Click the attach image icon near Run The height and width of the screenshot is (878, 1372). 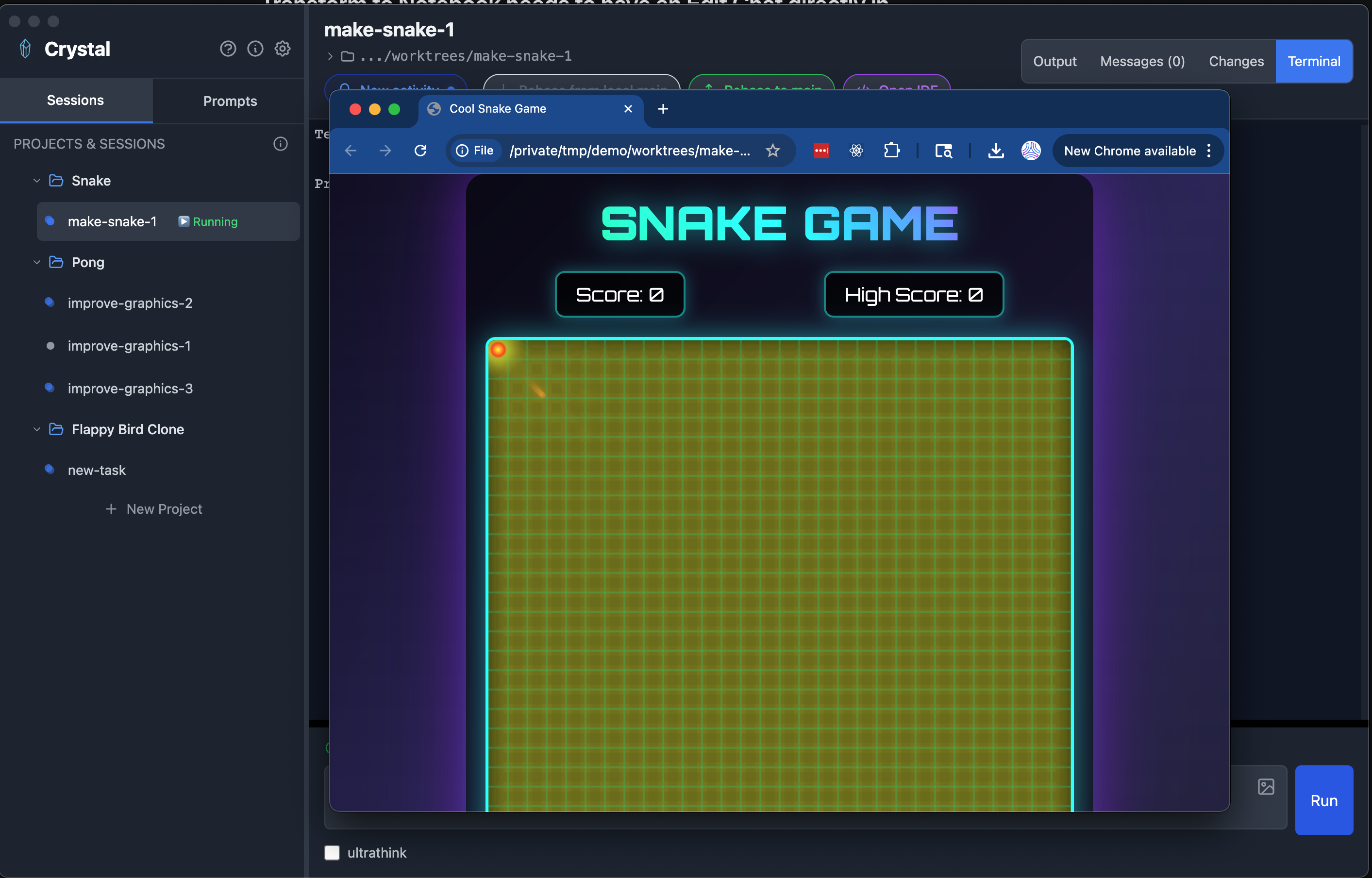(1265, 787)
